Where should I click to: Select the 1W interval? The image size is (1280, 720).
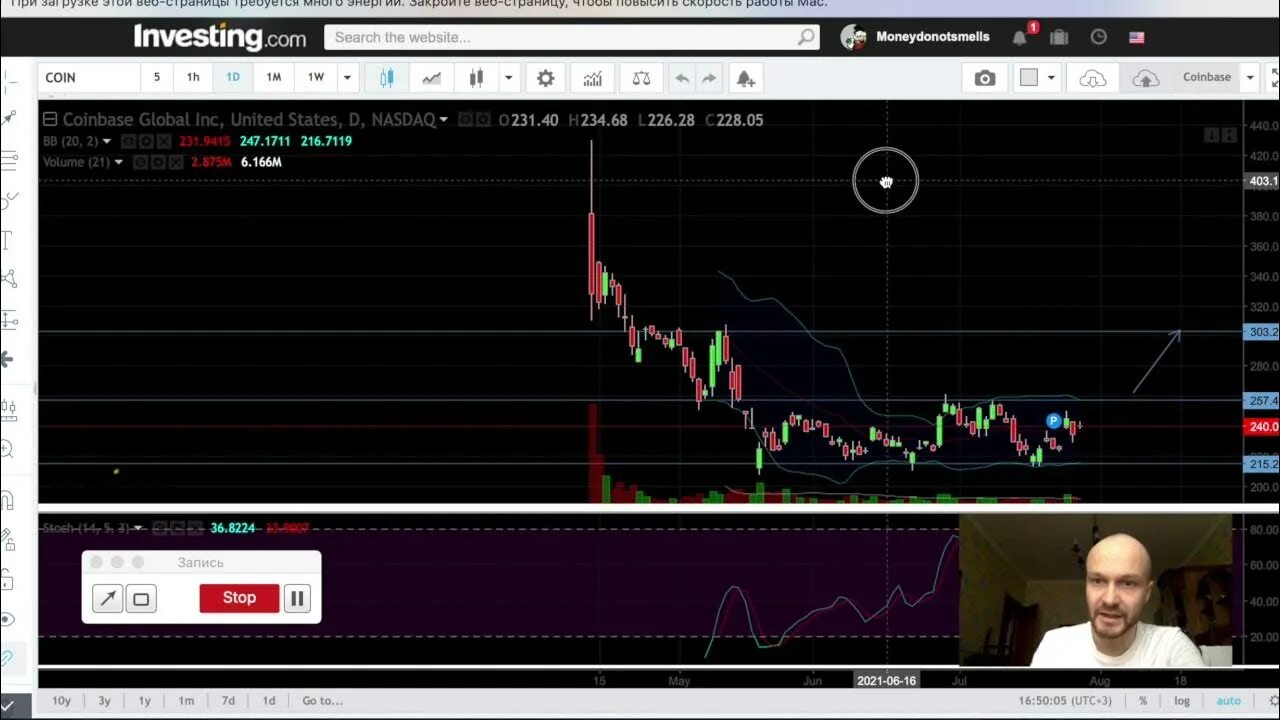click(x=316, y=78)
